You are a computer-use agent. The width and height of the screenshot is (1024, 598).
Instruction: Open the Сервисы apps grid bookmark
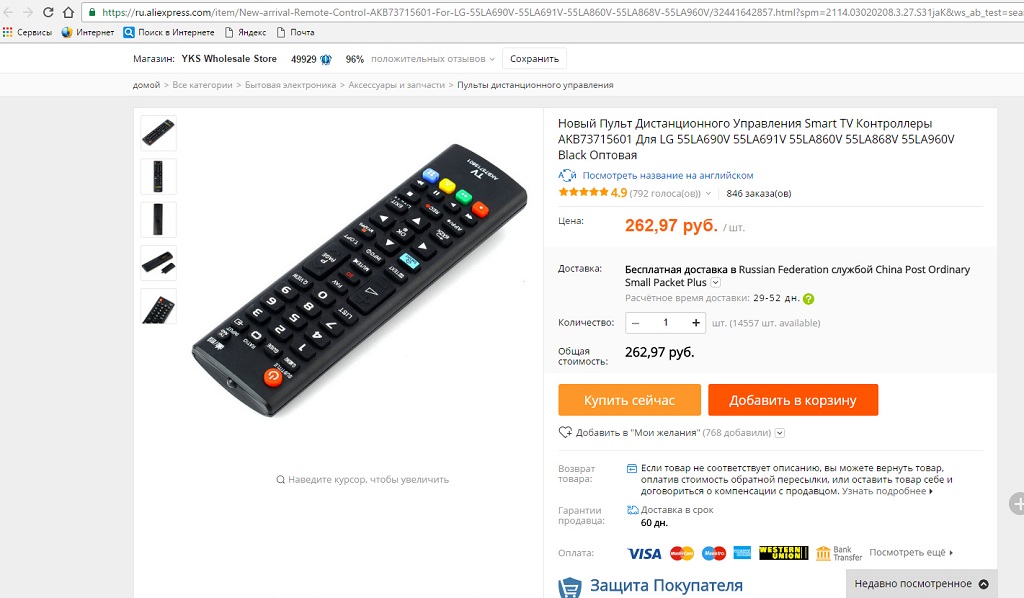(x=8, y=32)
